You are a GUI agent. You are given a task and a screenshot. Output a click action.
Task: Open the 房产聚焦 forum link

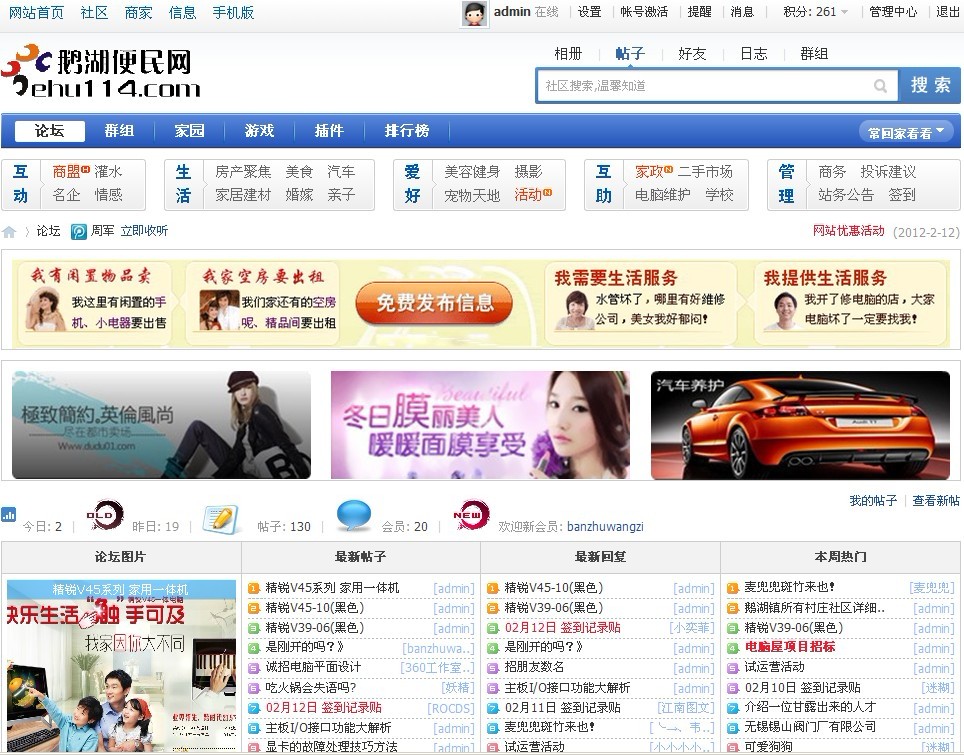pyautogui.click(x=243, y=172)
